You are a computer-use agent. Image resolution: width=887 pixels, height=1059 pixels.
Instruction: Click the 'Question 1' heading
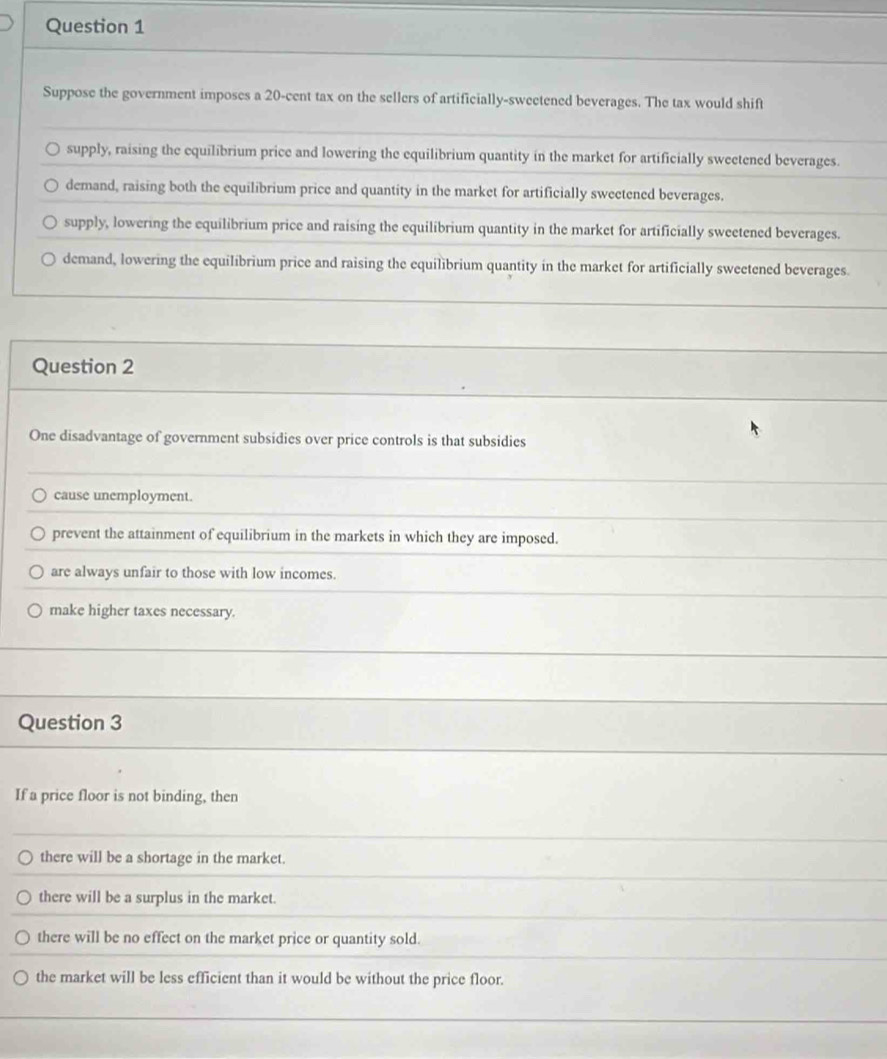(x=95, y=28)
